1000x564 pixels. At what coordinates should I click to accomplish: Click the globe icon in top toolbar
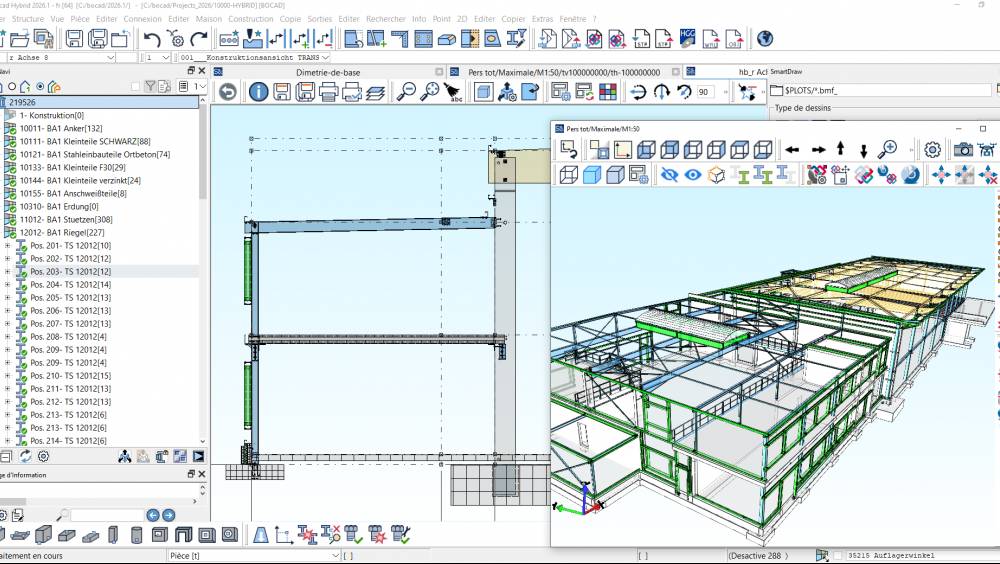click(765, 39)
